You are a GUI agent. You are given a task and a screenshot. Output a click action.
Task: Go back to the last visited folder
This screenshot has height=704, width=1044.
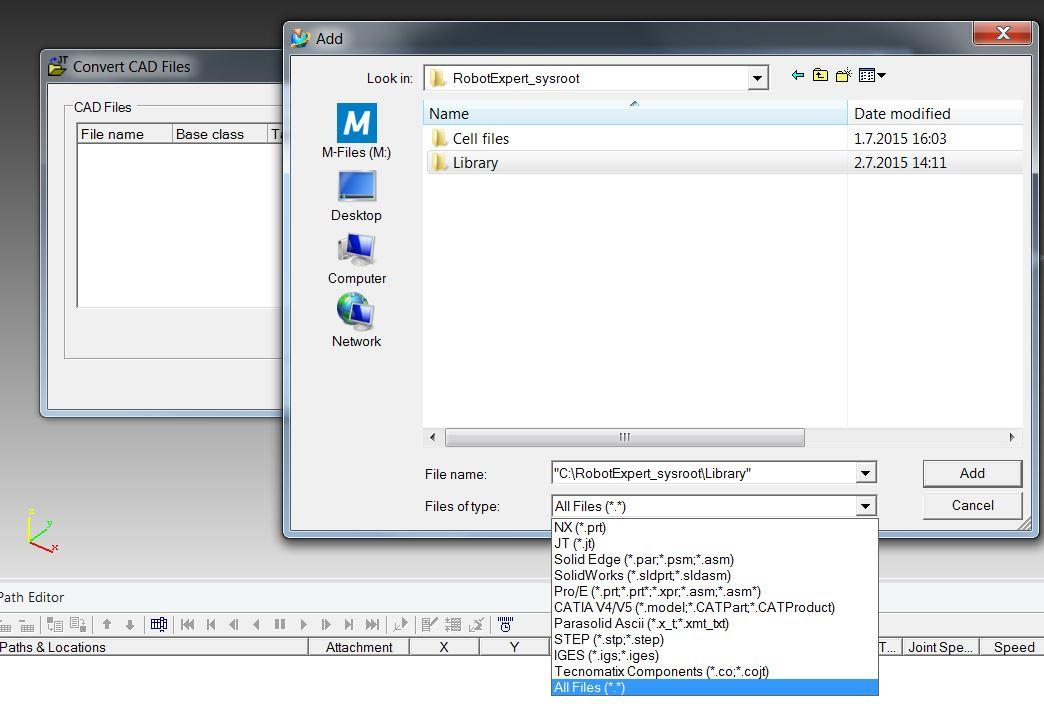tap(798, 75)
